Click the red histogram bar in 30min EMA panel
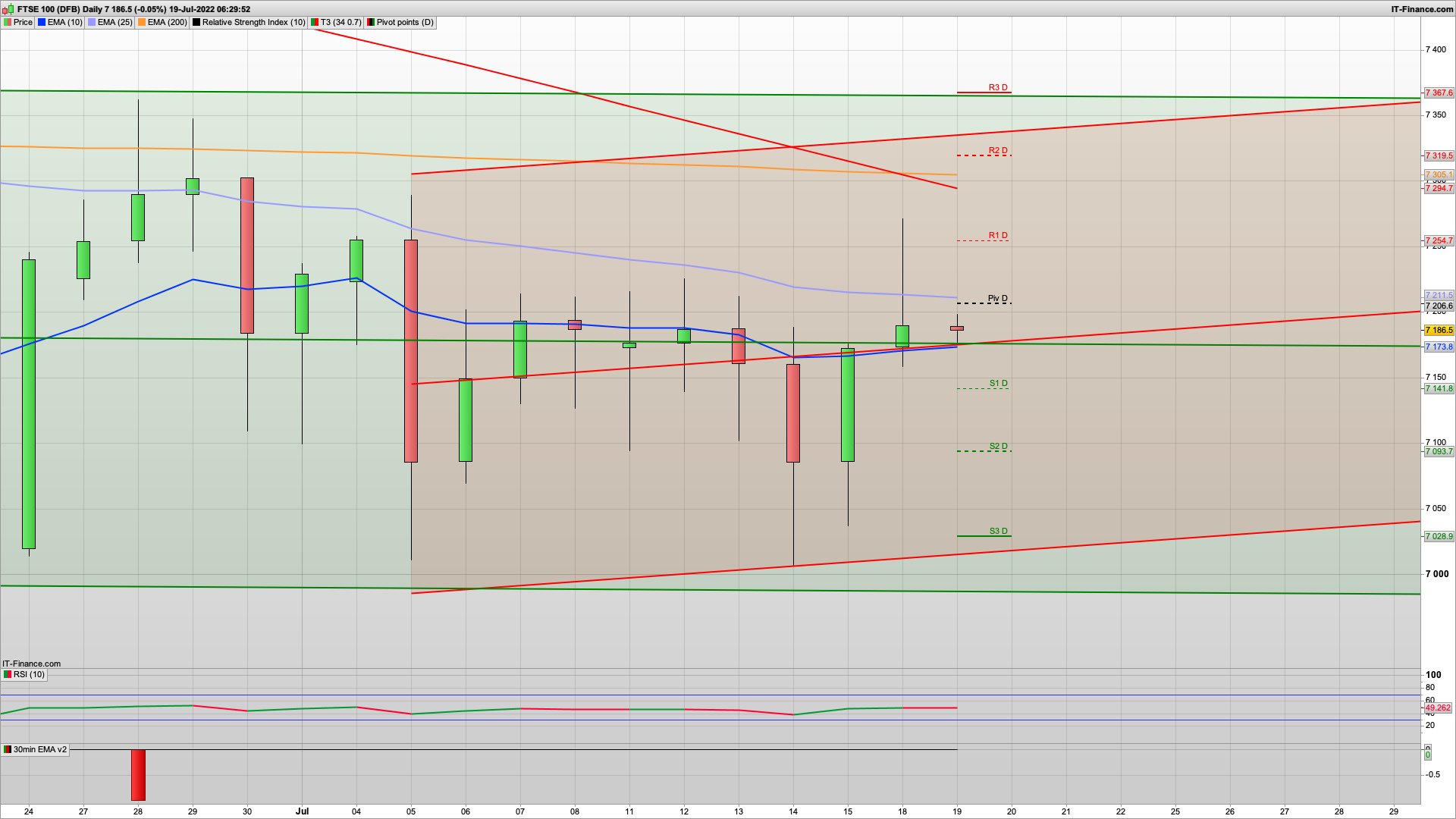 tap(138, 775)
